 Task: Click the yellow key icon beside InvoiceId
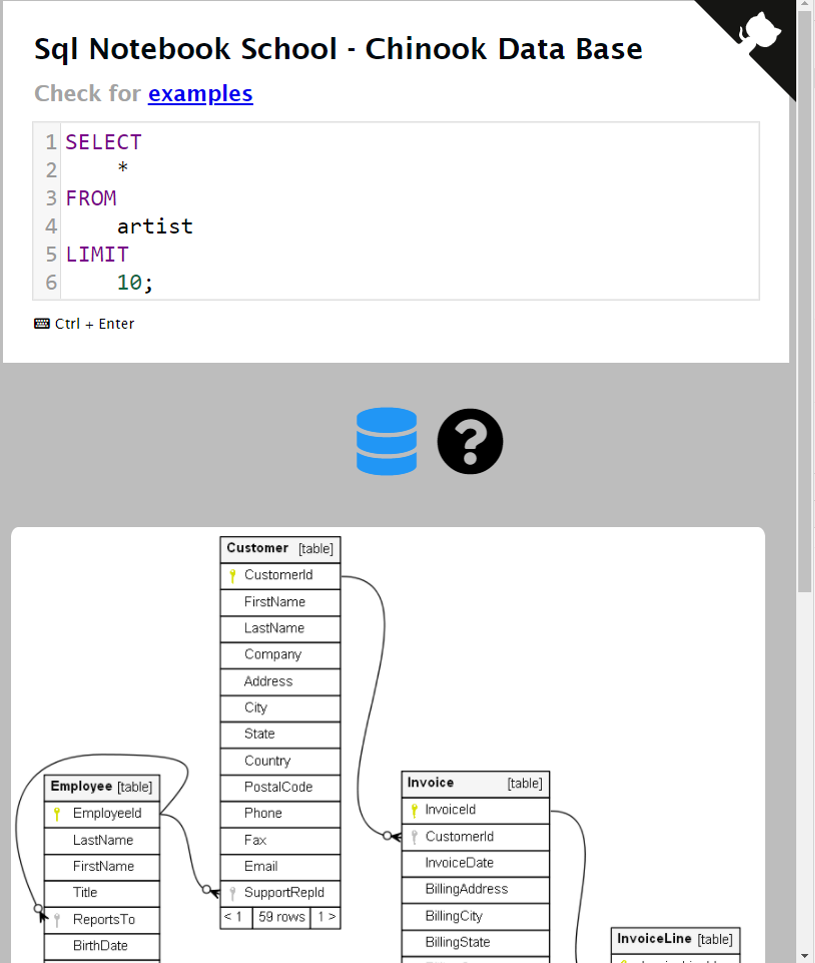coord(414,810)
